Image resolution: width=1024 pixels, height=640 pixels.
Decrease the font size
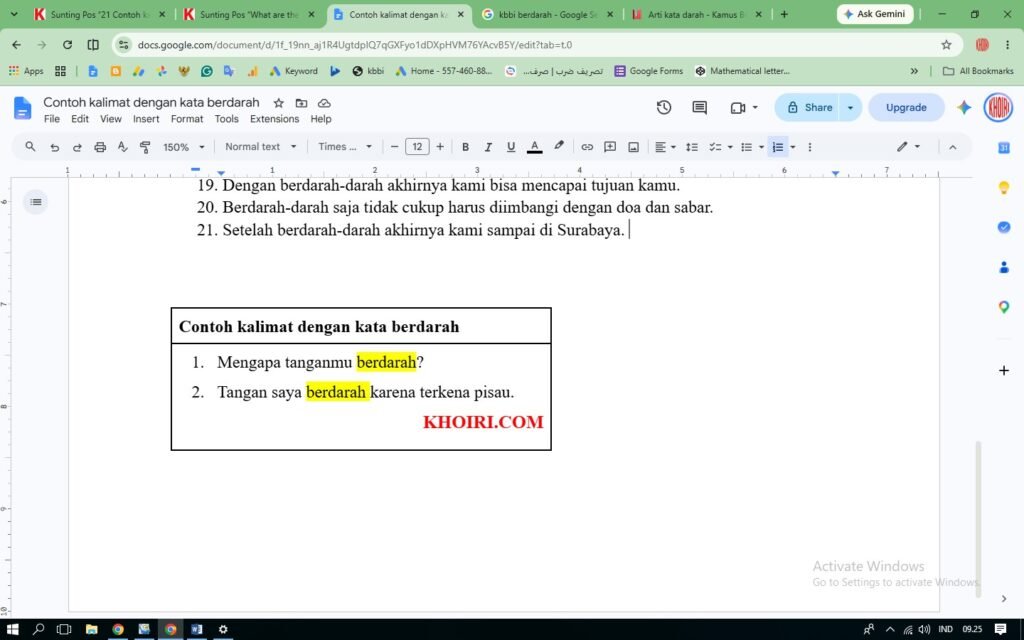pos(394,147)
